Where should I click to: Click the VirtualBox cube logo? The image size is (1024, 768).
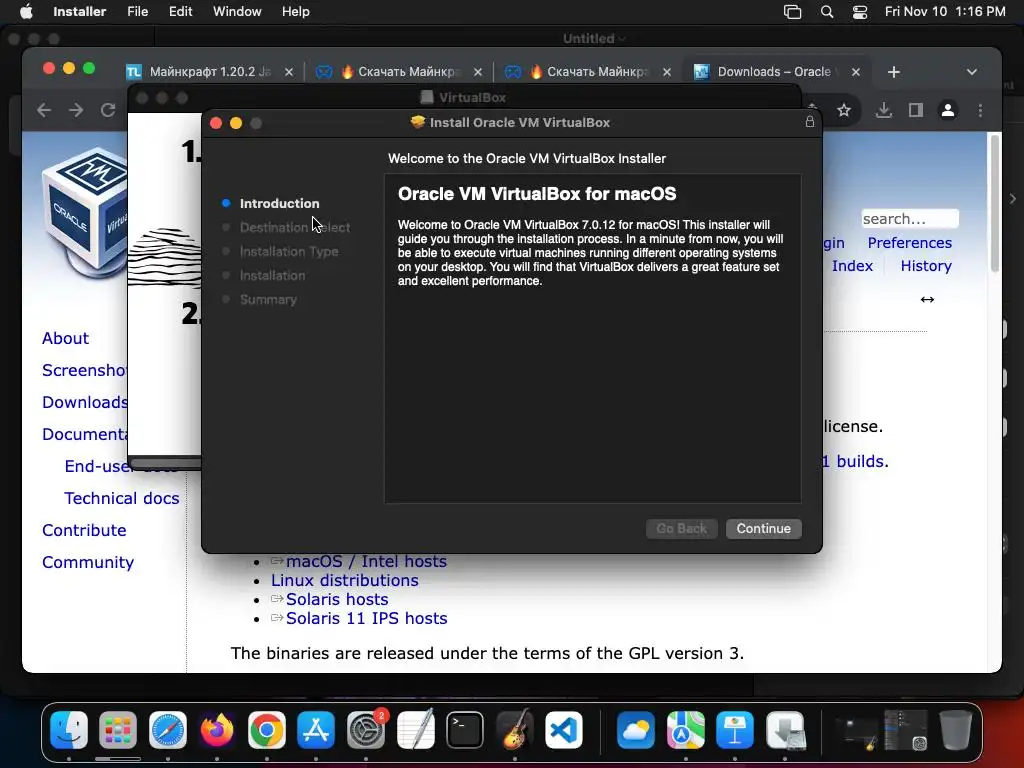[x=85, y=212]
